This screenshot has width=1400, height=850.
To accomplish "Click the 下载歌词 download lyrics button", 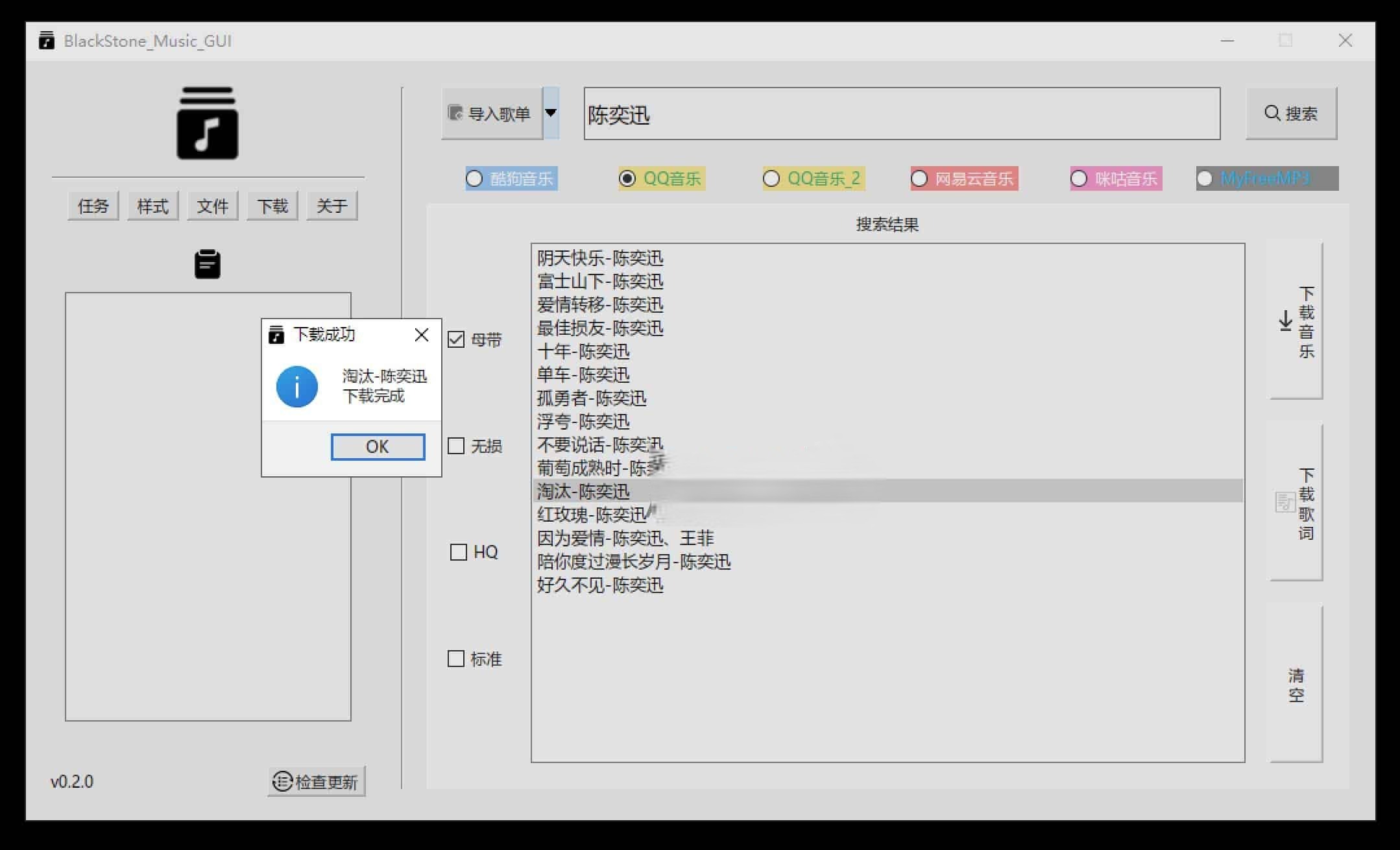I will [x=1296, y=503].
